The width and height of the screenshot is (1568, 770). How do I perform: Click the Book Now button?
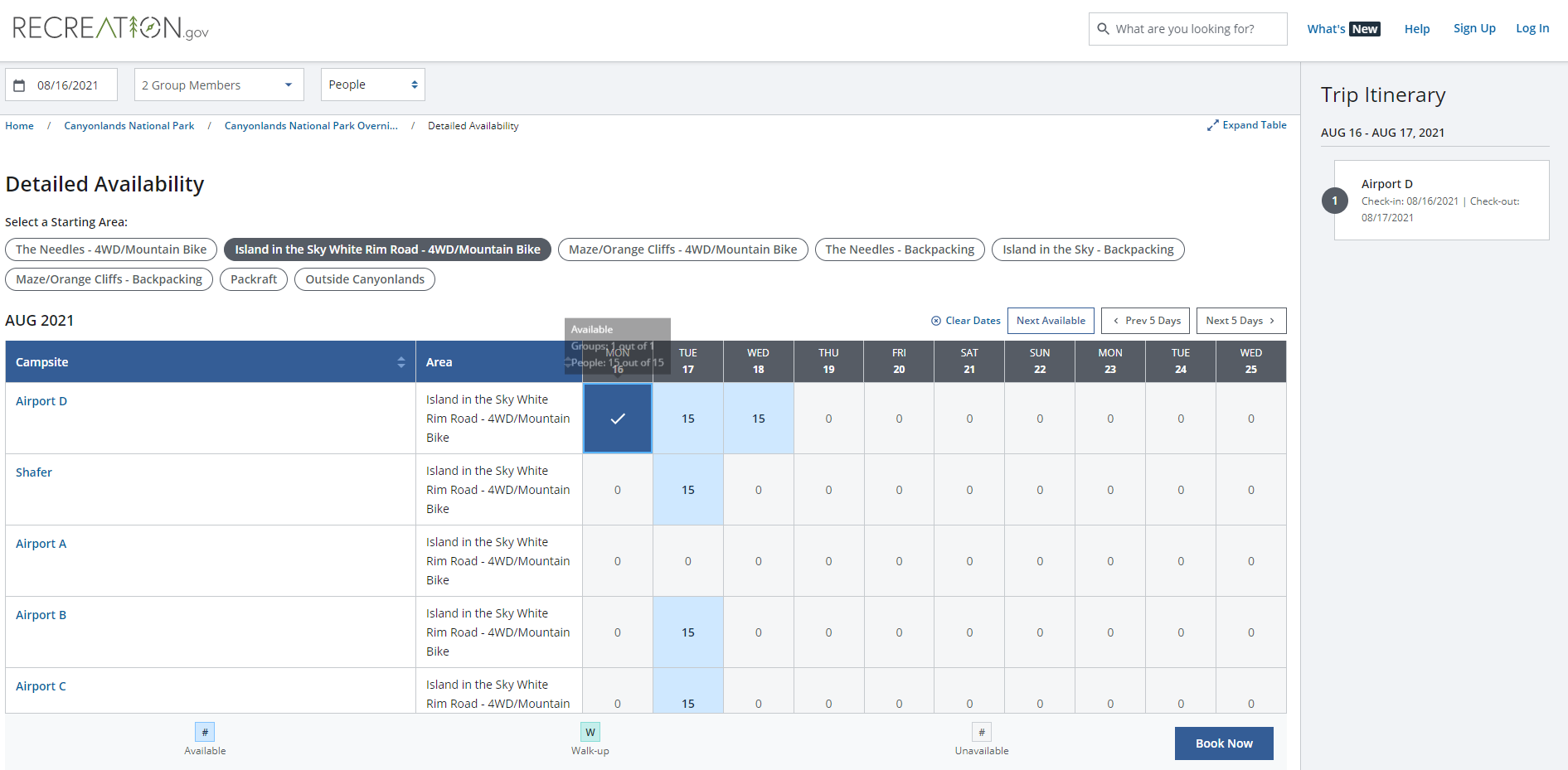click(x=1224, y=743)
